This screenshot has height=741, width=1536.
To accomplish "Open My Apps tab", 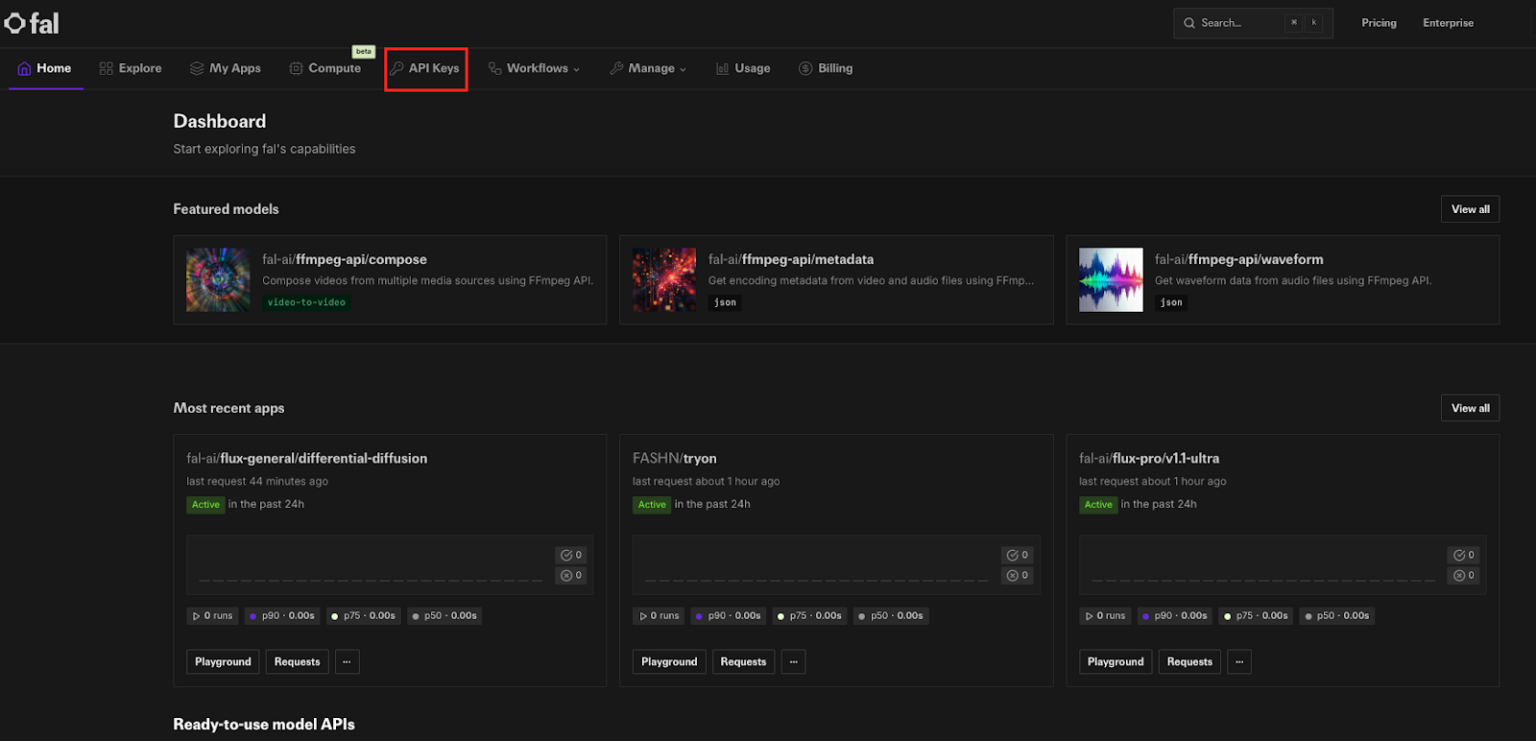I will pyautogui.click(x=225, y=68).
